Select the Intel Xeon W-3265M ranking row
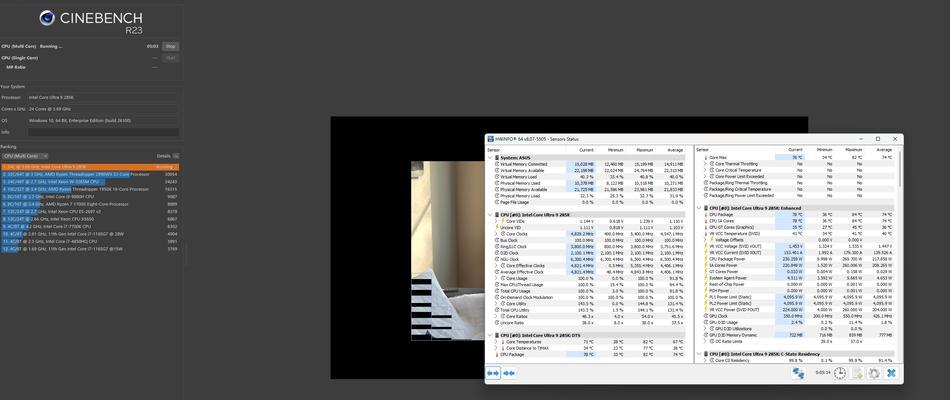Viewport: 950px width, 400px height. 90,181
